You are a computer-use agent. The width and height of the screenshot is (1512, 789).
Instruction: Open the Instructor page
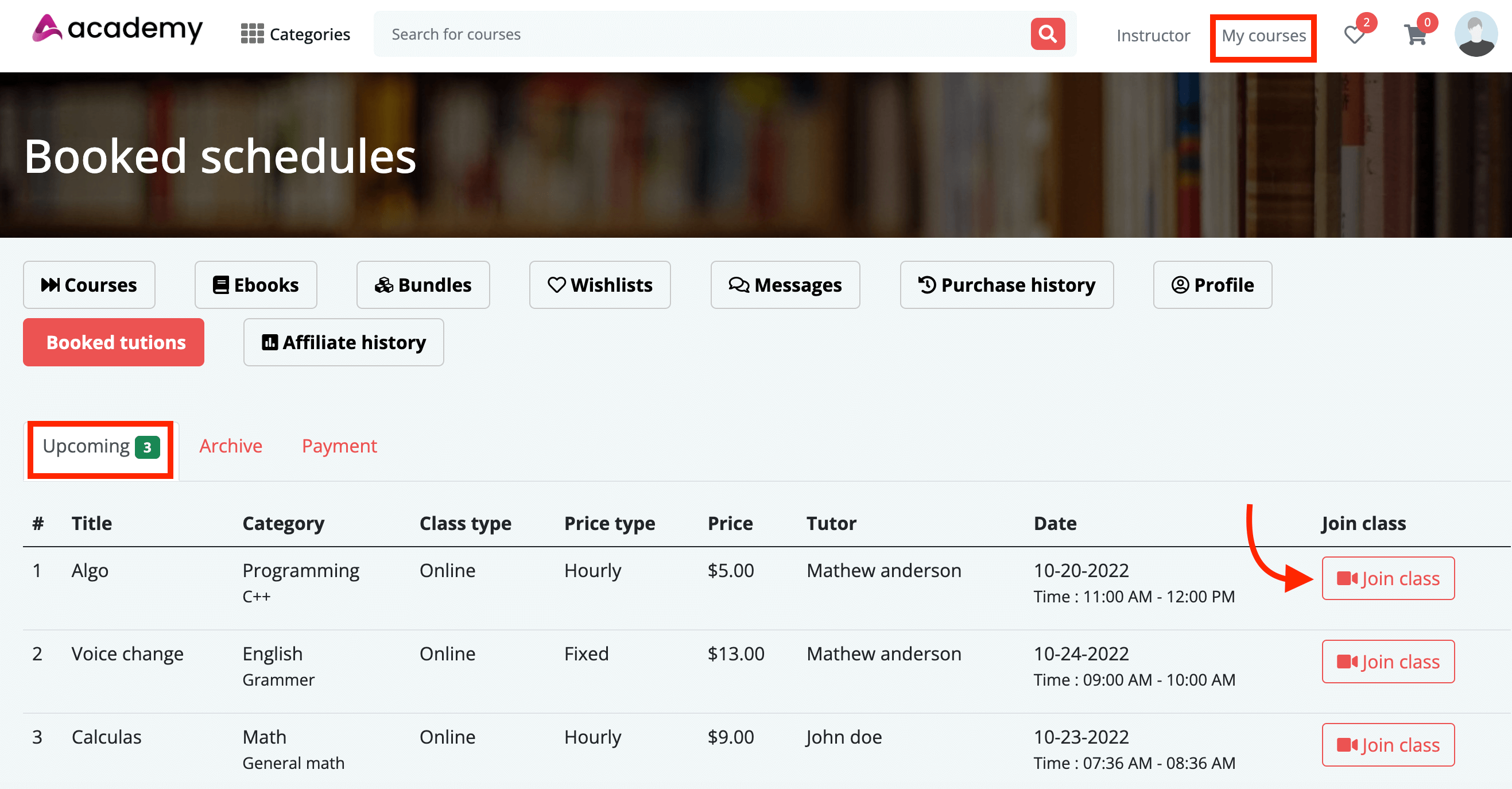[x=1152, y=35]
